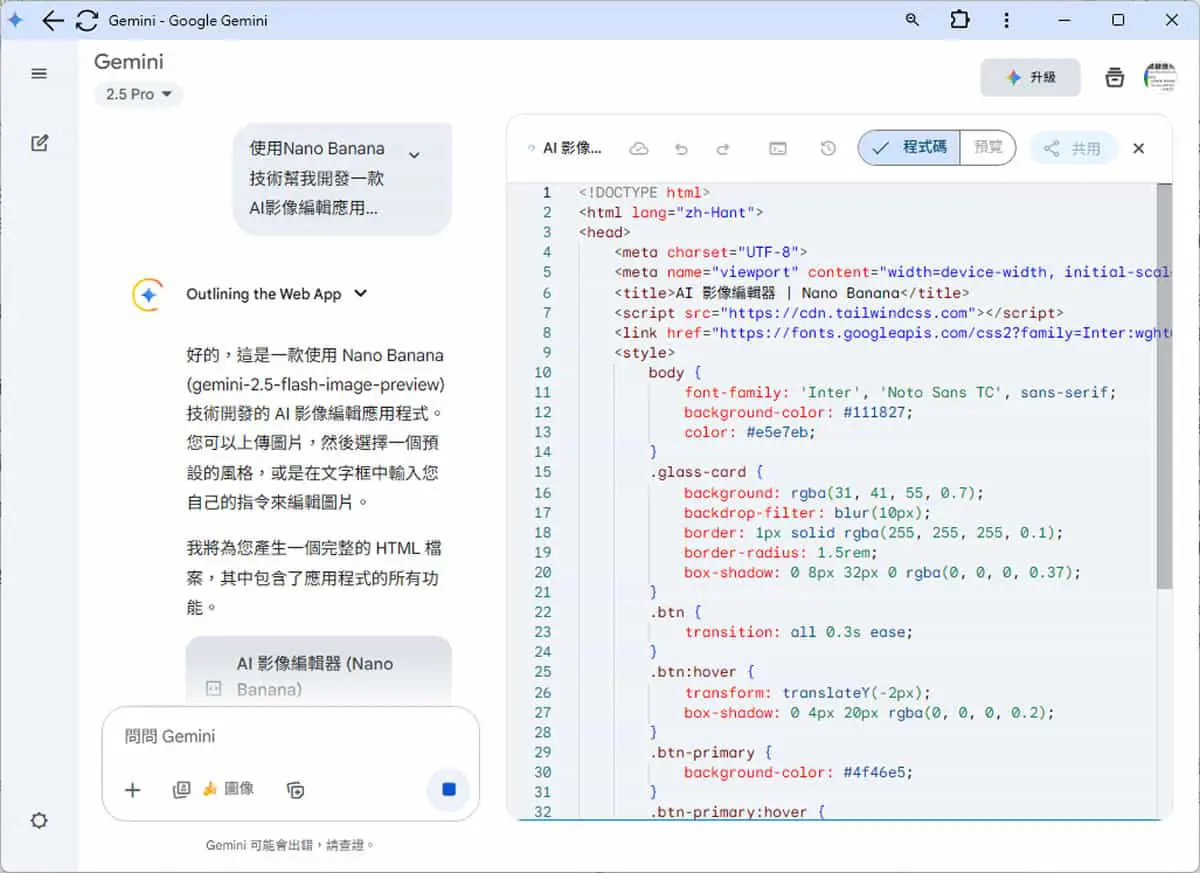Image resolution: width=1200 pixels, height=873 pixels.
Task: Open the 2.5 Pro model dropdown
Action: pos(139,94)
